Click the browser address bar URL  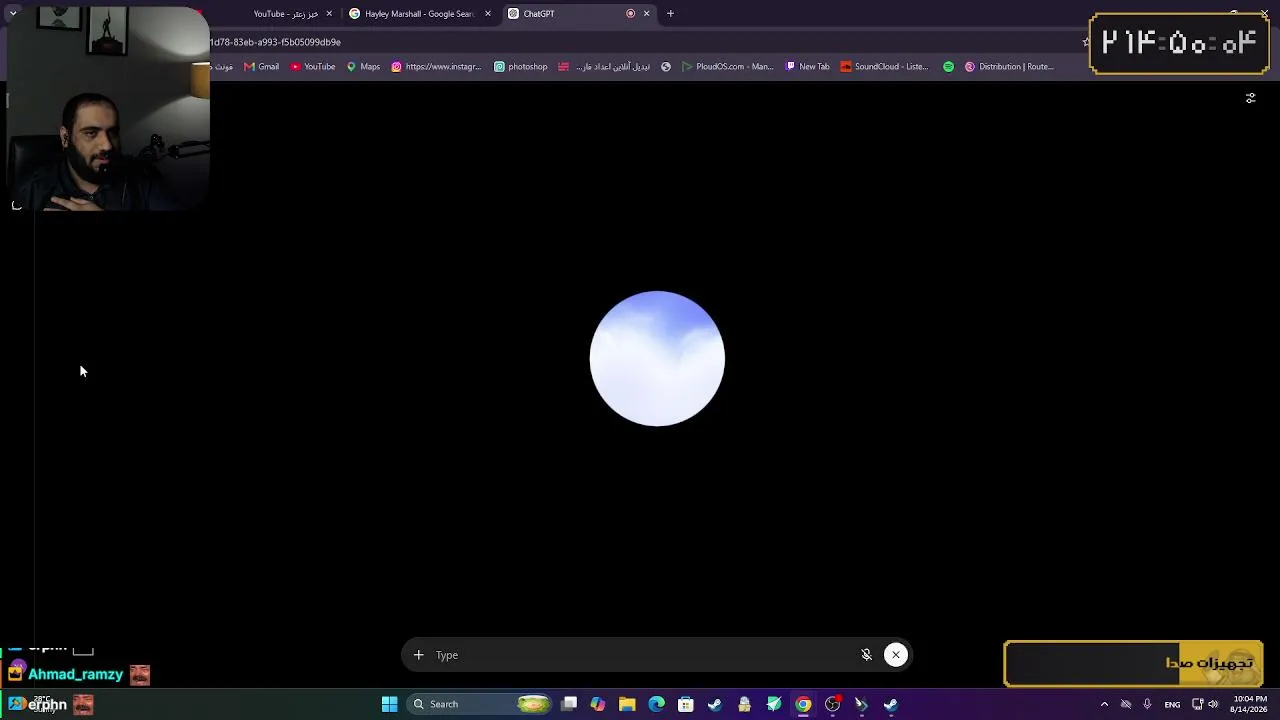pyautogui.click(x=275, y=42)
